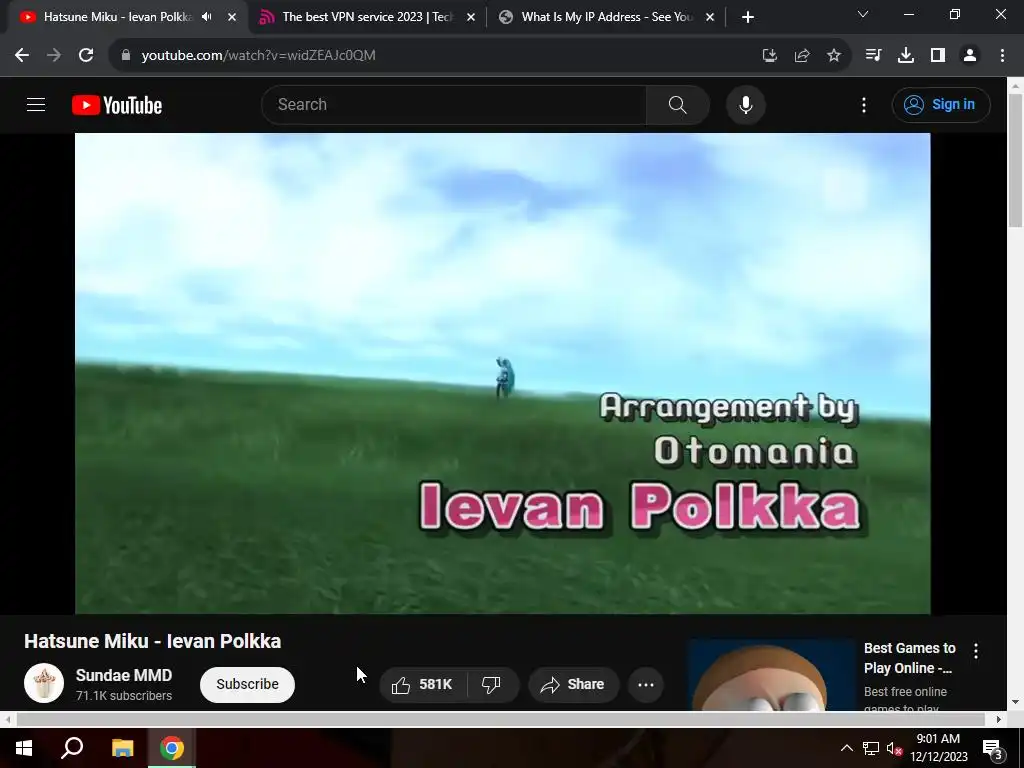Switch to The best VPN service tab
Screen dimensions: 1024x768
(367, 17)
